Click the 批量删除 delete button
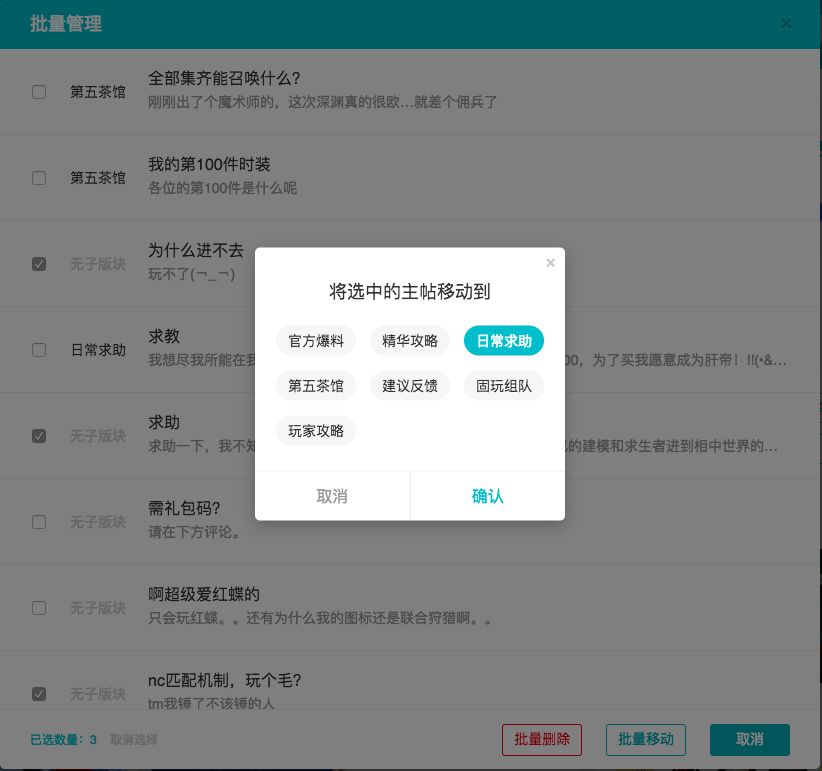This screenshot has width=822, height=771. 541,740
